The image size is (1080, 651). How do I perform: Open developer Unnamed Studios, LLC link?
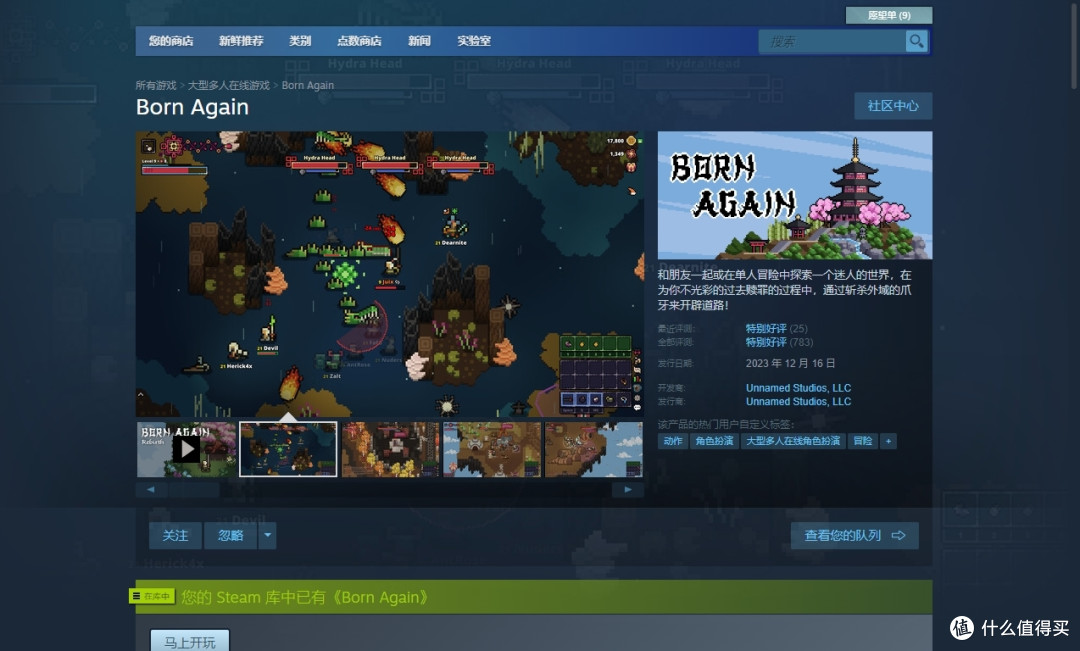(798, 388)
